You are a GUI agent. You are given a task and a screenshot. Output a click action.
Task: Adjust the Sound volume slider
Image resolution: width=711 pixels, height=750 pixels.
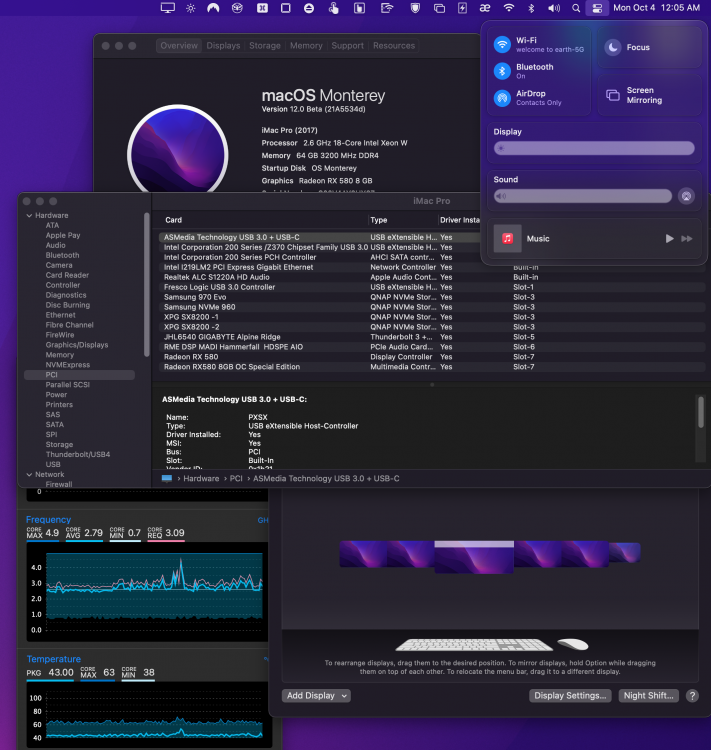(583, 196)
